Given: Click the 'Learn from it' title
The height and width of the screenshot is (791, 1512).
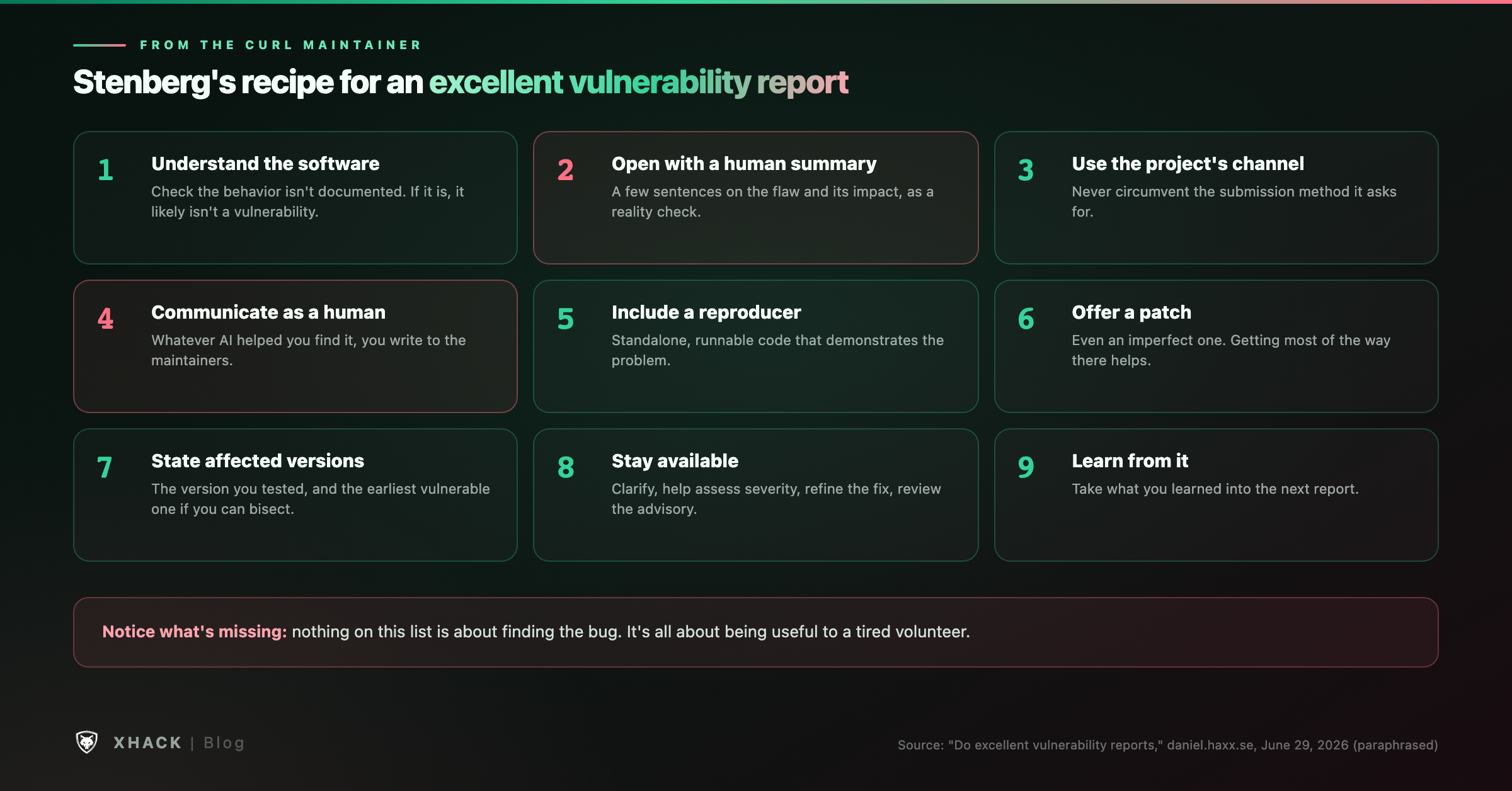Looking at the screenshot, I should click(1130, 461).
